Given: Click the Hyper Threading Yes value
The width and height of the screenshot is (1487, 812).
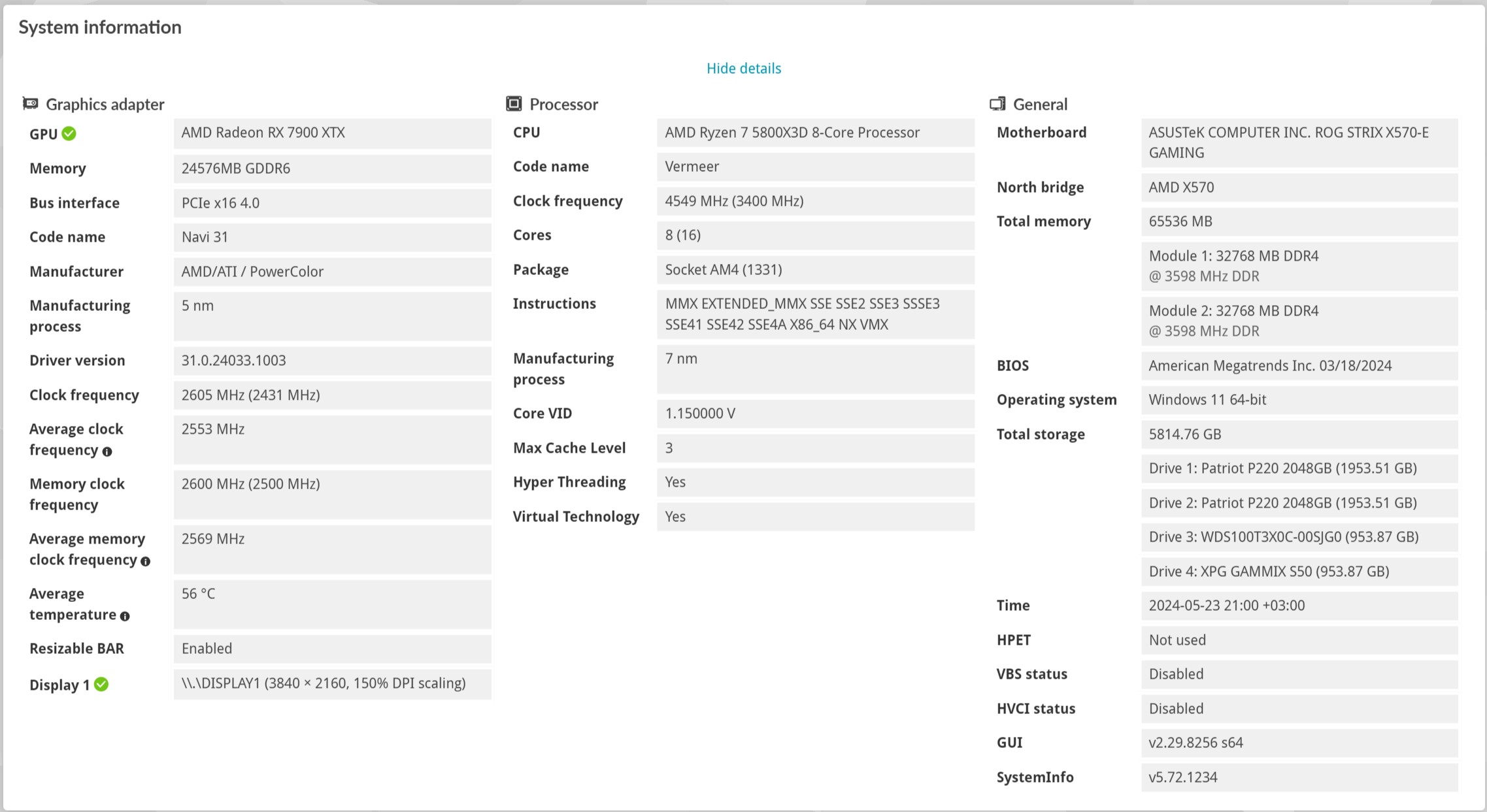Looking at the screenshot, I should [816, 482].
